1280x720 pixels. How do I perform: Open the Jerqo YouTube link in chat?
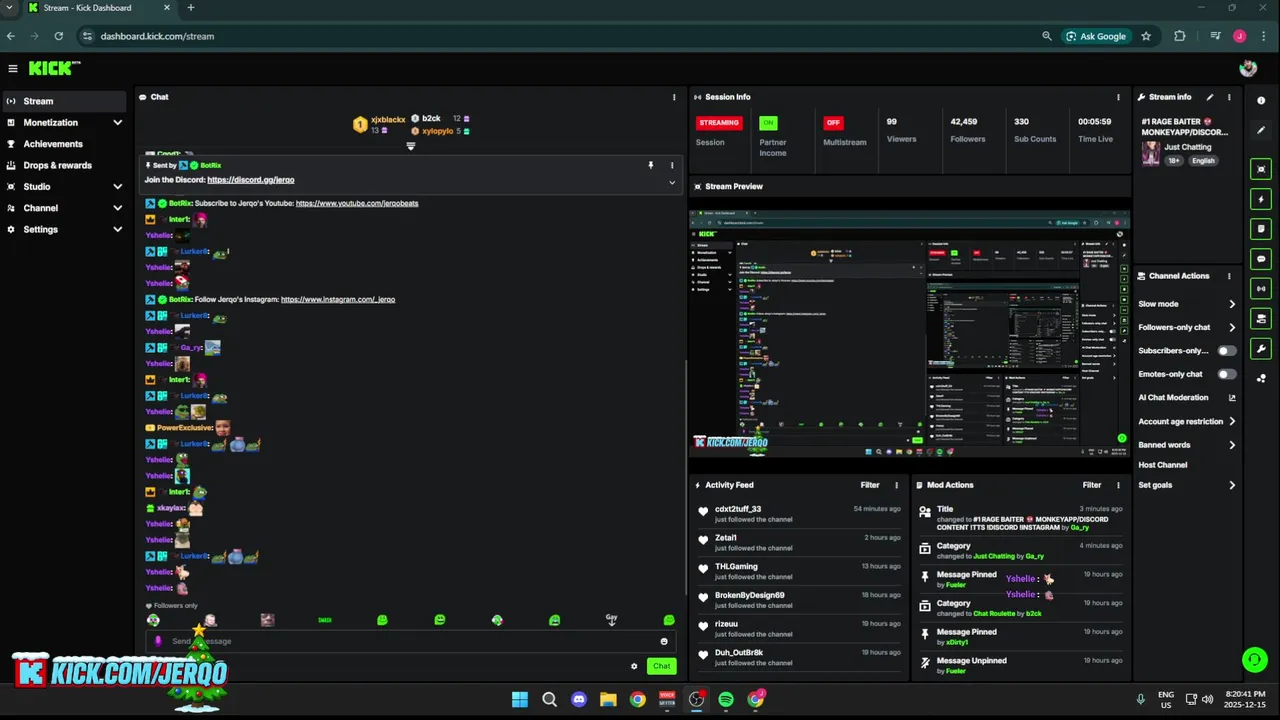coord(357,203)
